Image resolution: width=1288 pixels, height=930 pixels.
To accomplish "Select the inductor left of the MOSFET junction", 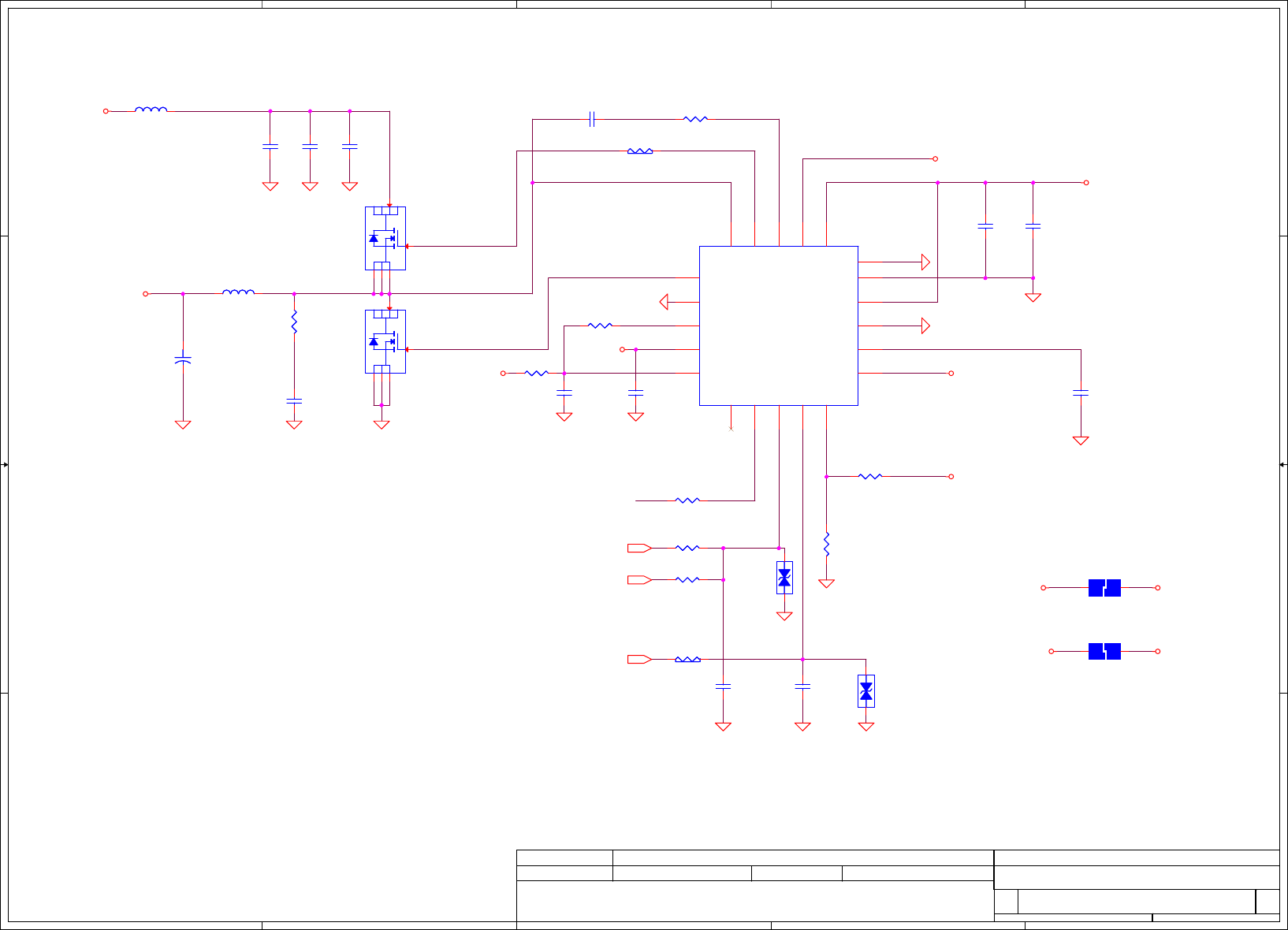I will click(238, 292).
